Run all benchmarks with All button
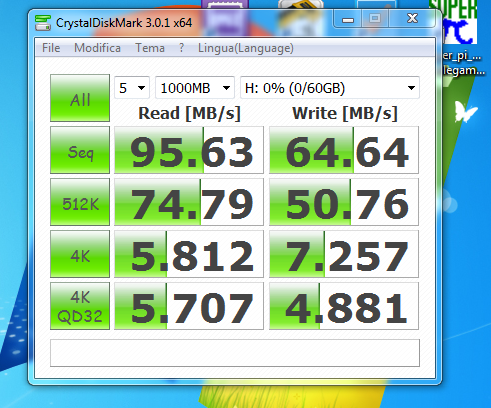The image size is (491, 408). pos(80,98)
